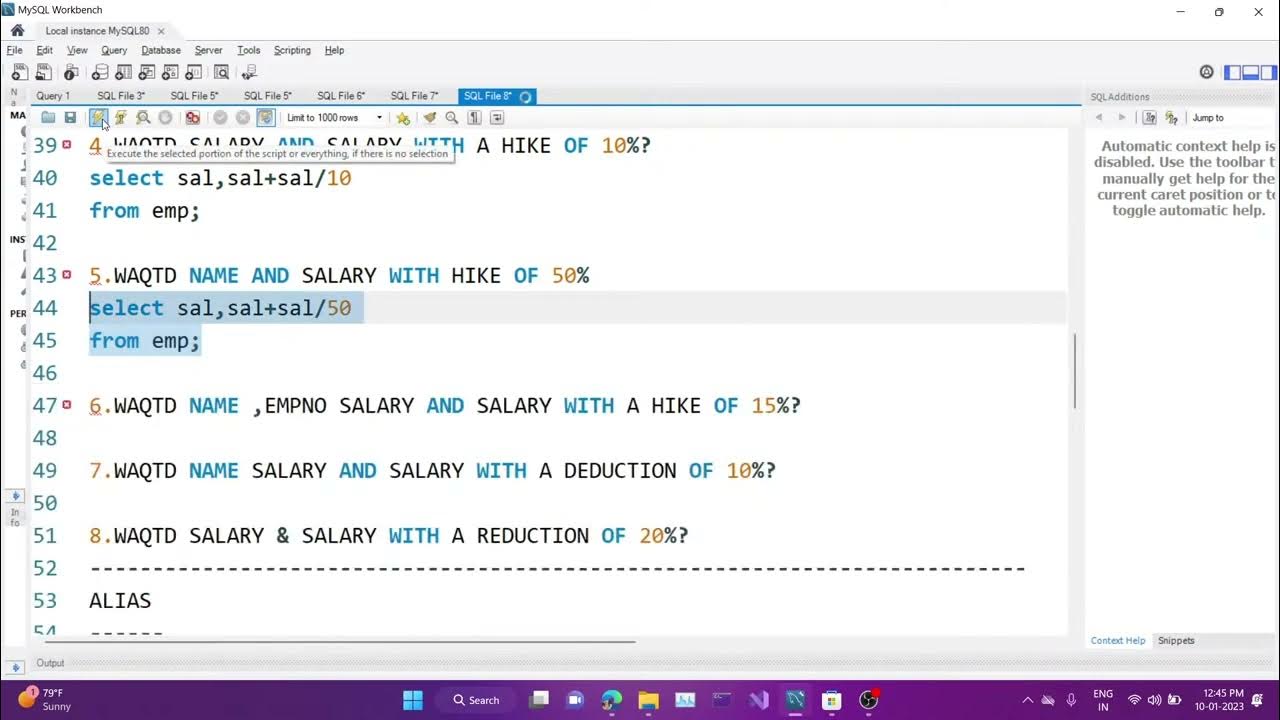Run EXPLAIN on statement under cursor

click(143, 118)
